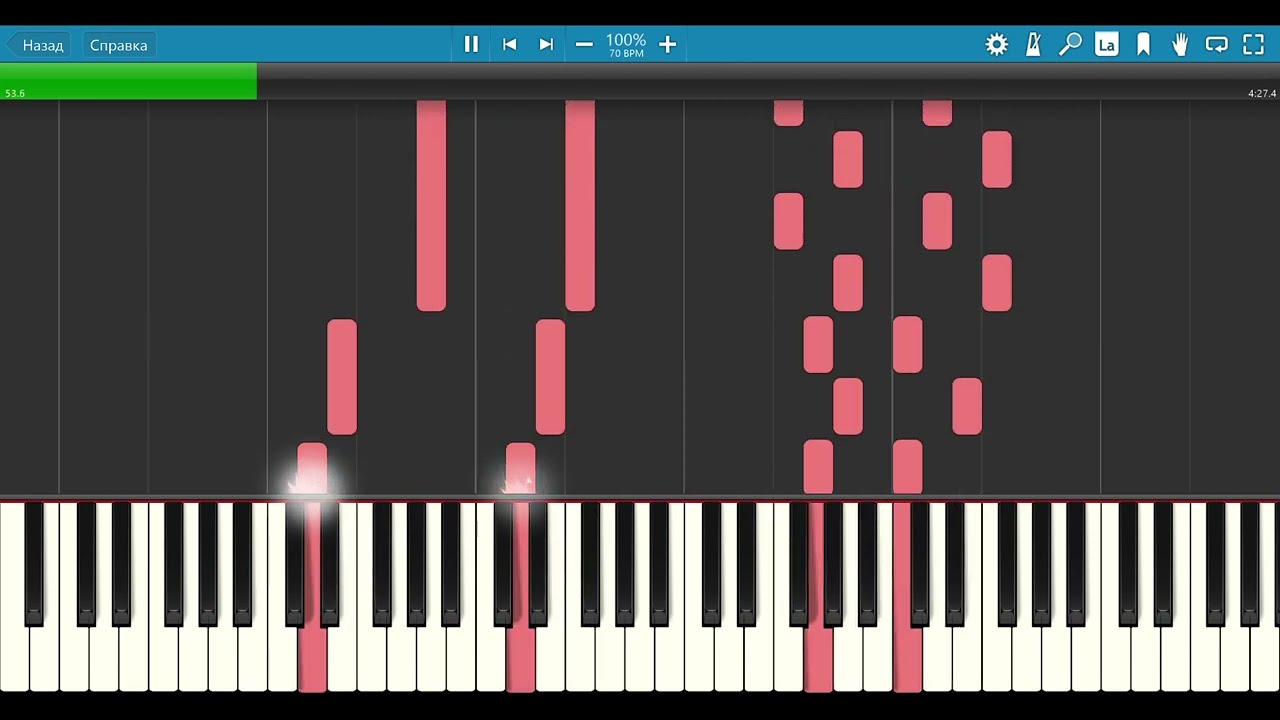
Task: Click the Назад back button
Action: [37, 45]
